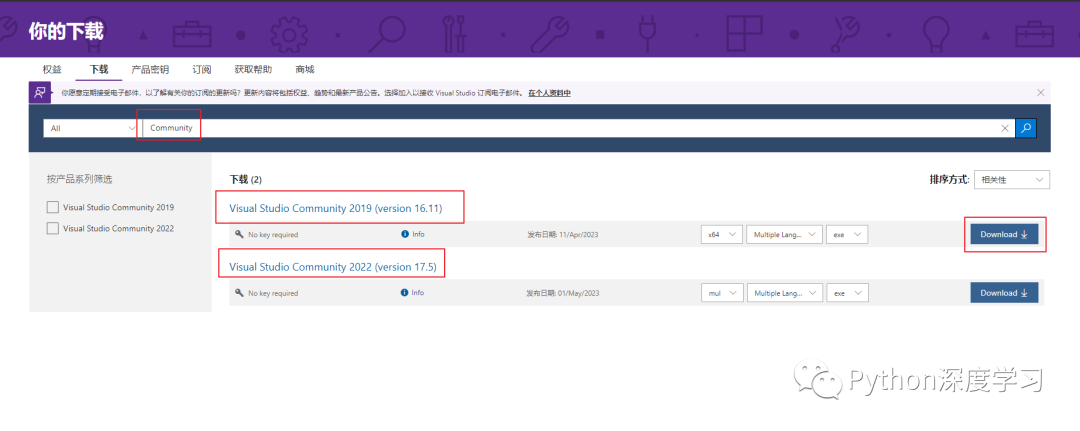The width and height of the screenshot is (1080, 431).
Task: Click the 你的下载 page title
Action: (66, 31)
